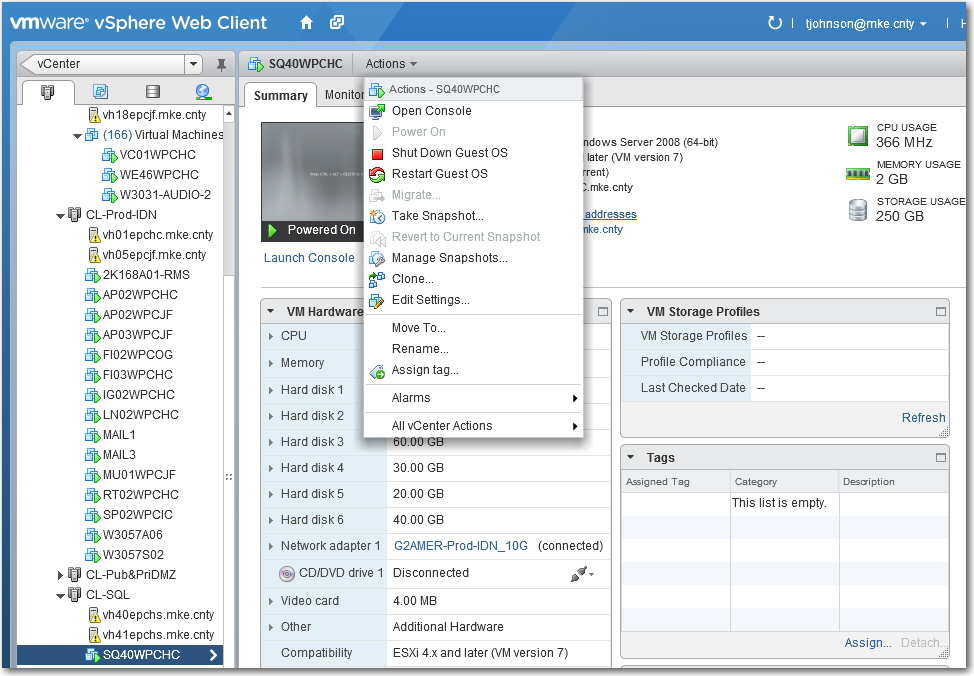Viewport: 974px width, 676px height.
Task: Expand the Hard disk 4 row
Action: coord(271,468)
